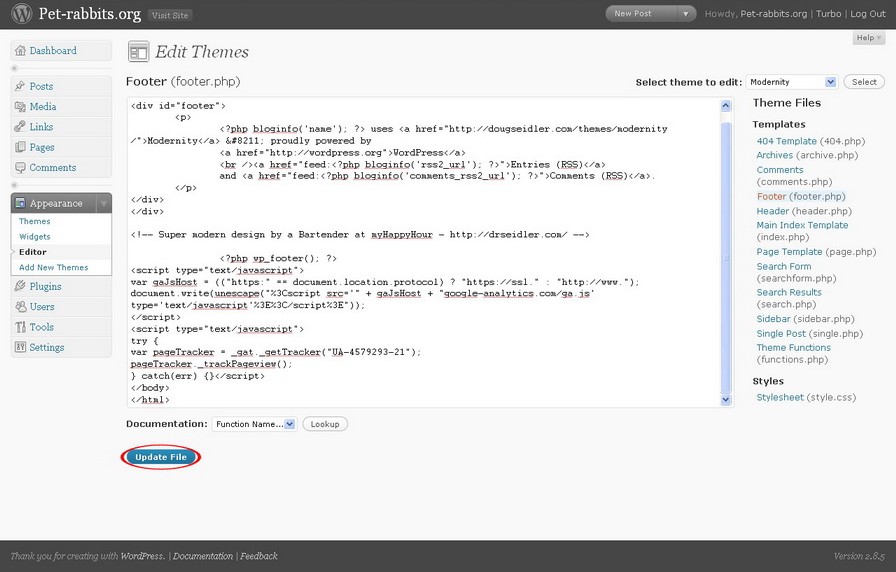The width and height of the screenshot is (896, 572).
Task: Go to the Media menu item
Action: pos(43,107)
